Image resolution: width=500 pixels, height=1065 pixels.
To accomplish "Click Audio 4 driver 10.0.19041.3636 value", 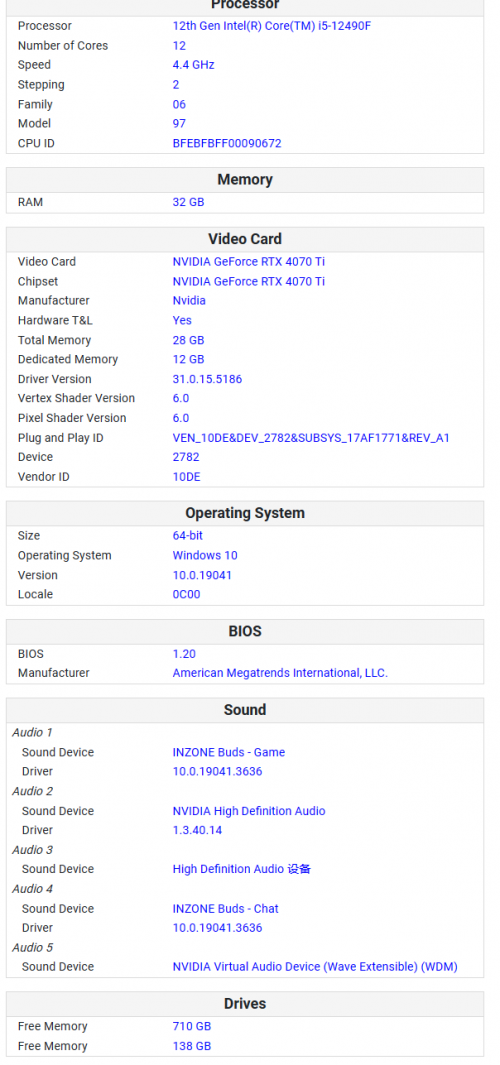I will coord(217,928).
